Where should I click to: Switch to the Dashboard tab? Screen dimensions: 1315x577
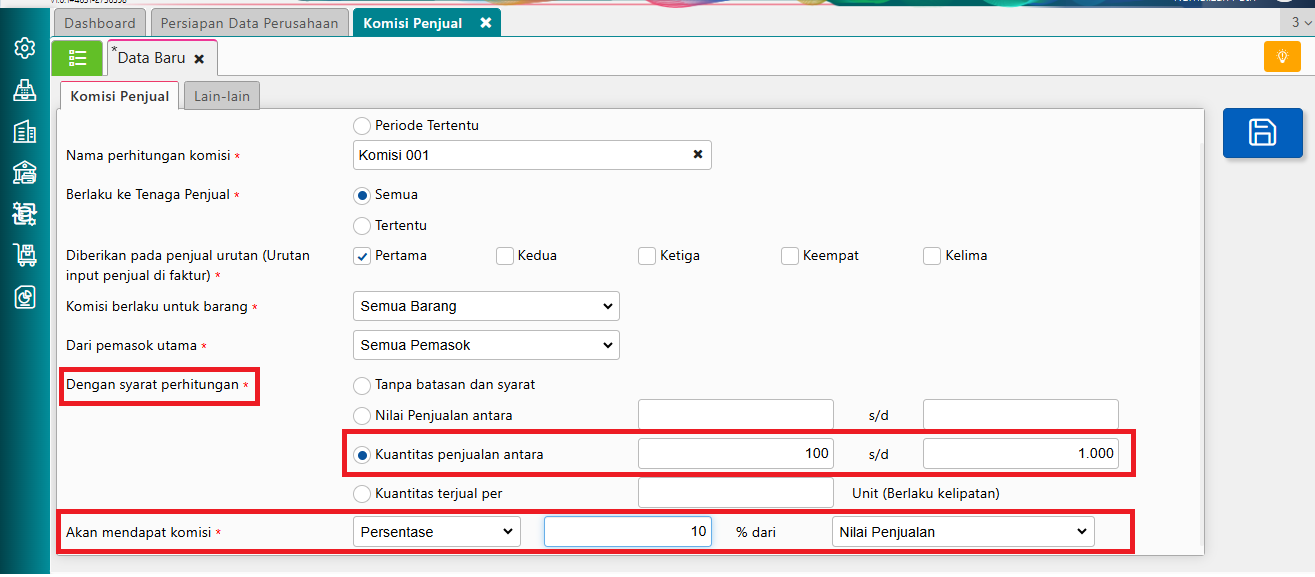click(100, 23)
